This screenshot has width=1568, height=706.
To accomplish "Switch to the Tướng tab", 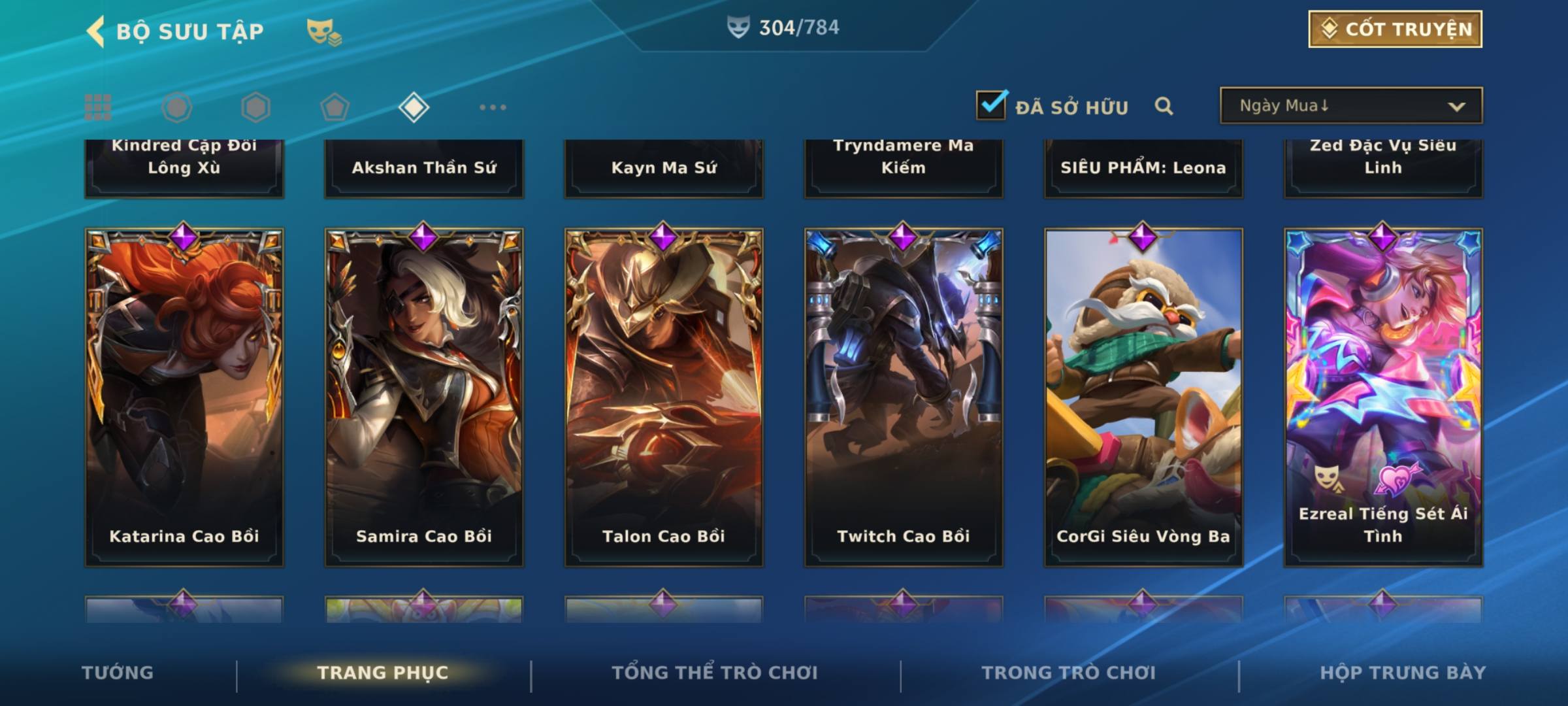I will click(118, 673).
